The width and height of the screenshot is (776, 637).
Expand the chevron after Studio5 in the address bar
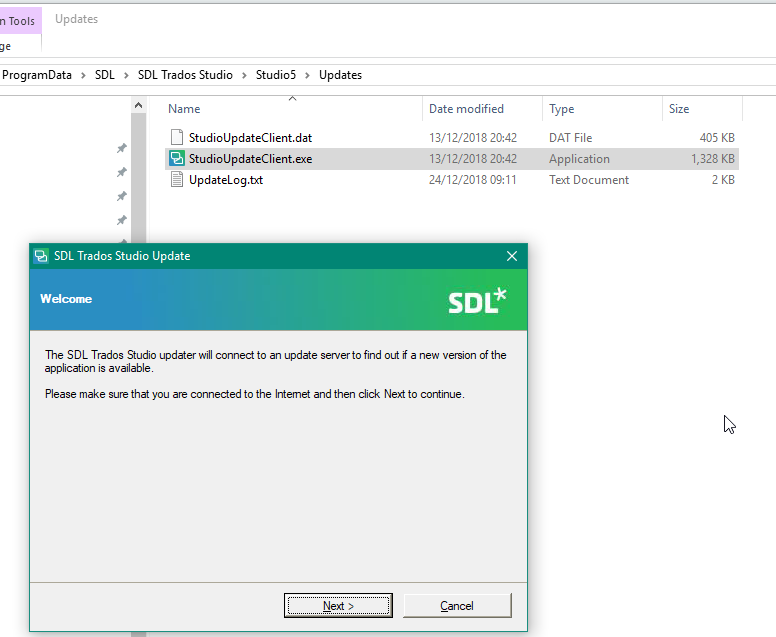click(308, 75)
